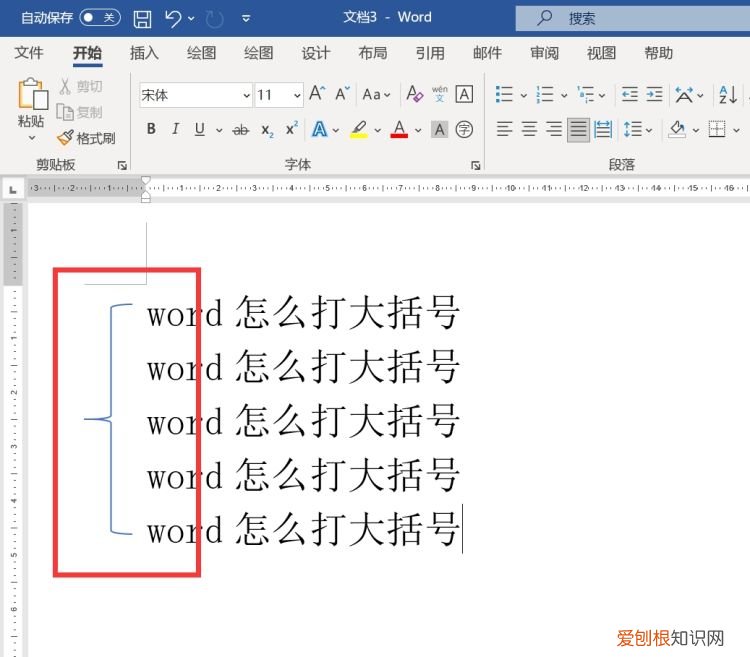Switch to the 设计 (Design) tab

click(x=316, y=53)
